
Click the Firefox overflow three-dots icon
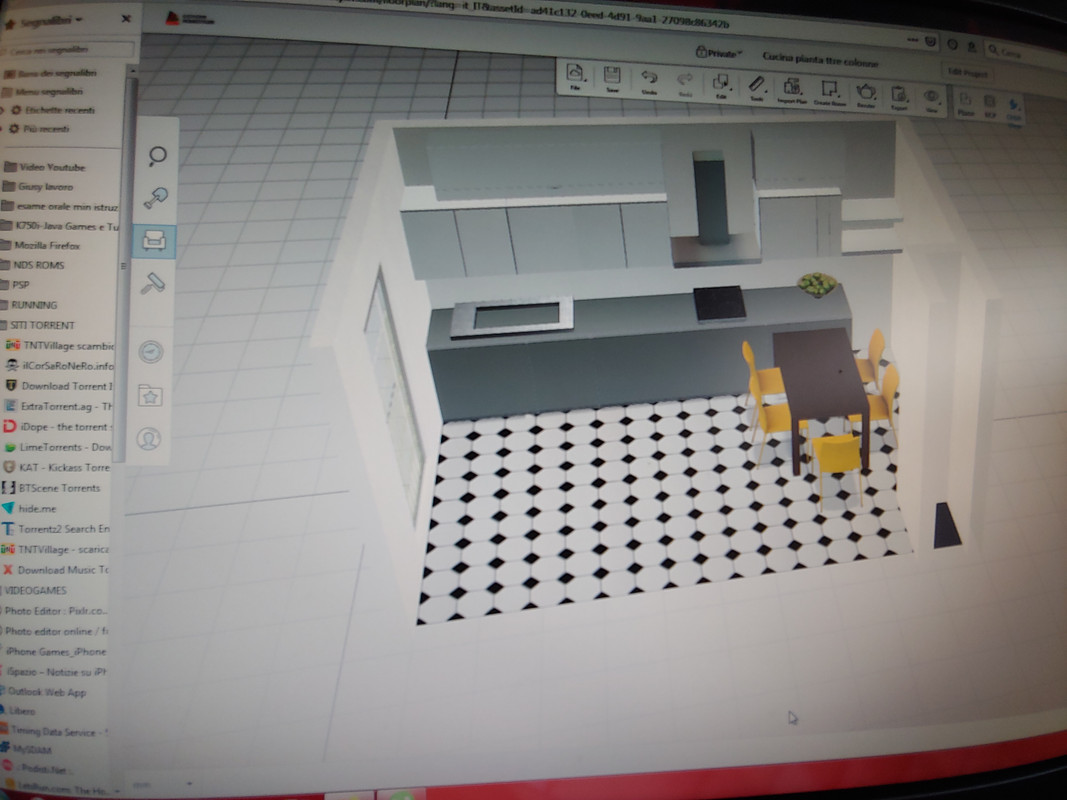pyautogui.click(x=912, y=40)
